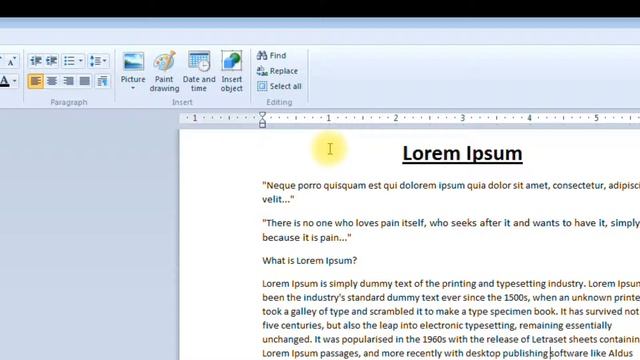
Task: Start a bulleted list
Action: point(69,61)
